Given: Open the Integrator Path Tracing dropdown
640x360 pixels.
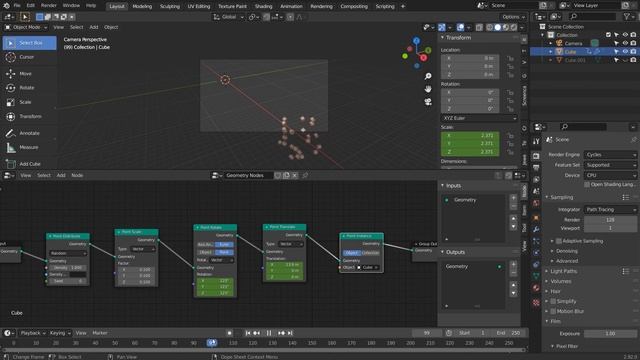Looking at the screenshot, I should (x=610, y=209).
